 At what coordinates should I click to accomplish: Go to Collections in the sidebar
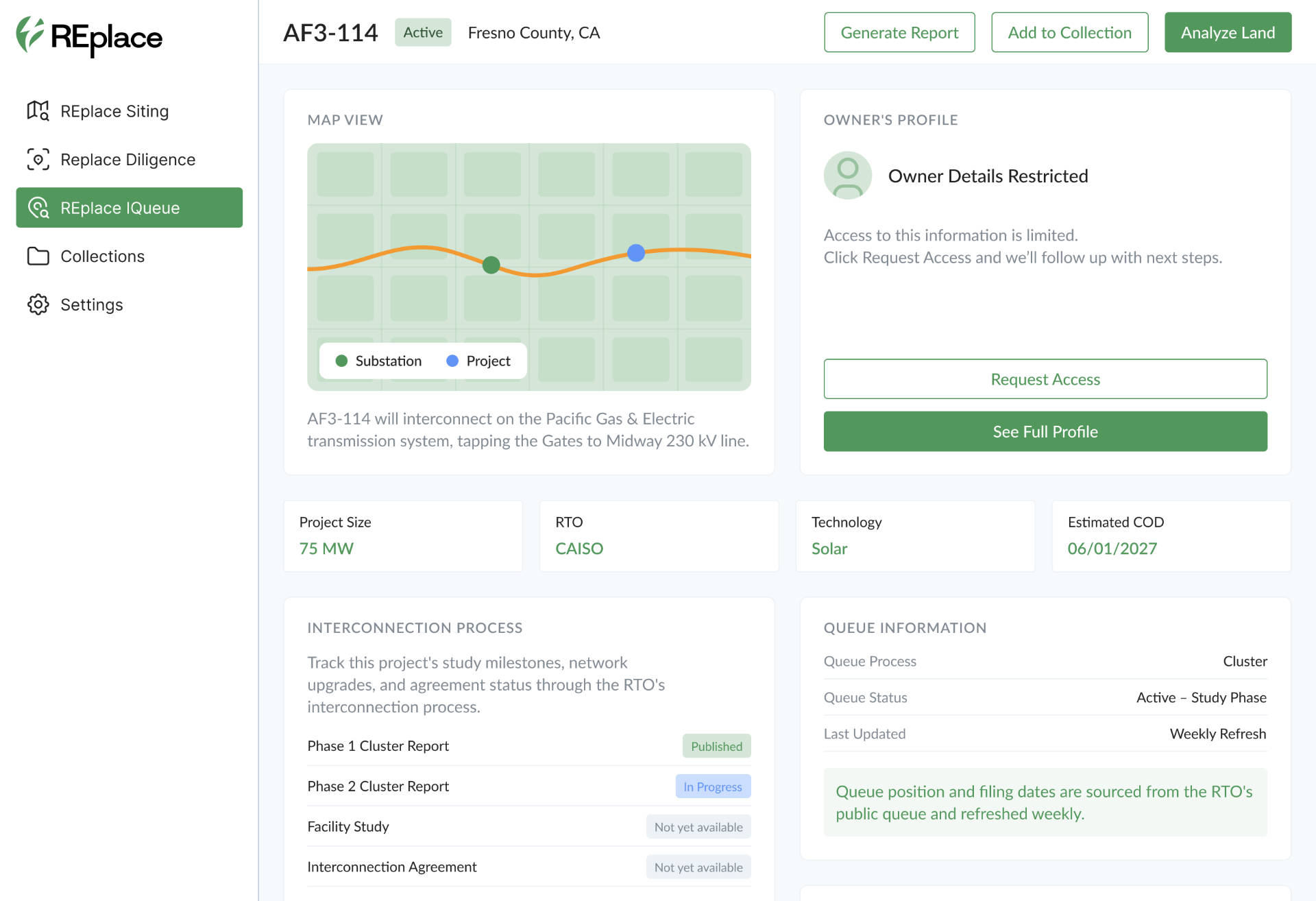pos(129,256)
